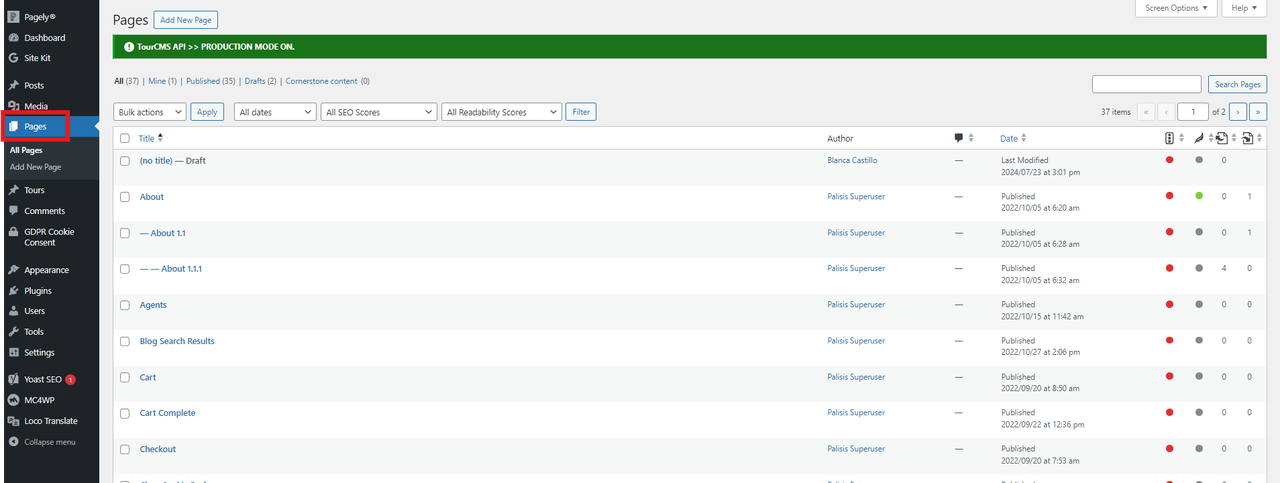This screenshot has height=483, width=1280.
Task: Select the Checkout page row checkbox
Action: click(125, 449)
